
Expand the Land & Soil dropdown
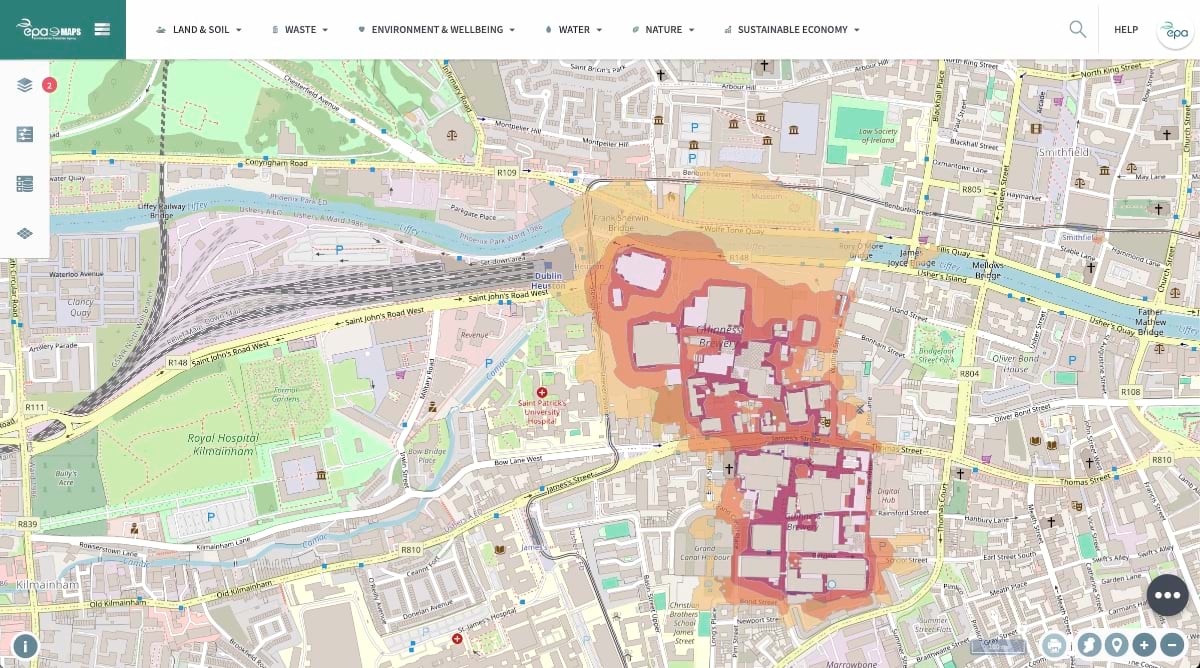point(200,30)
